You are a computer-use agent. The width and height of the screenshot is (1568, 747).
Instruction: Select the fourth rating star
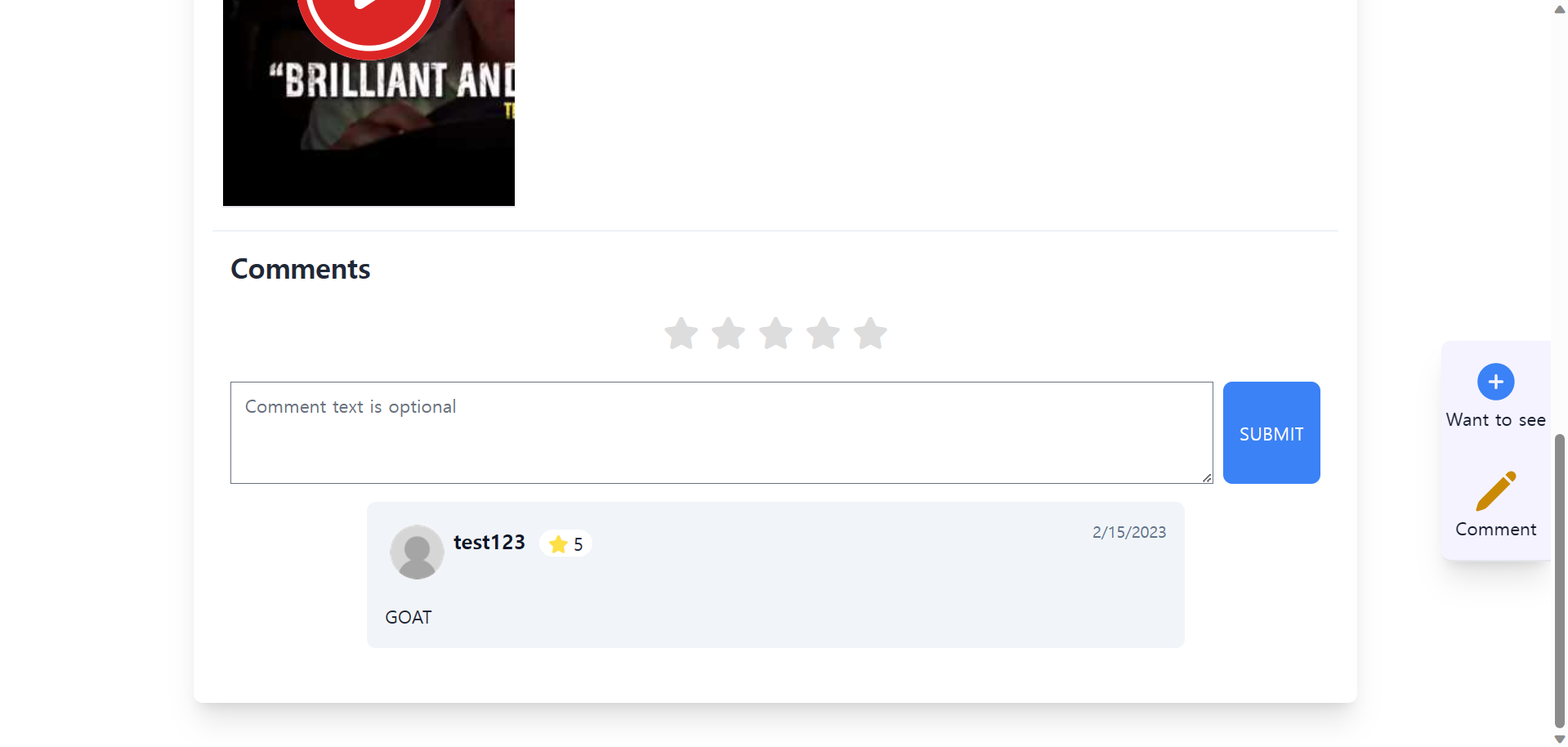point(823,333)
